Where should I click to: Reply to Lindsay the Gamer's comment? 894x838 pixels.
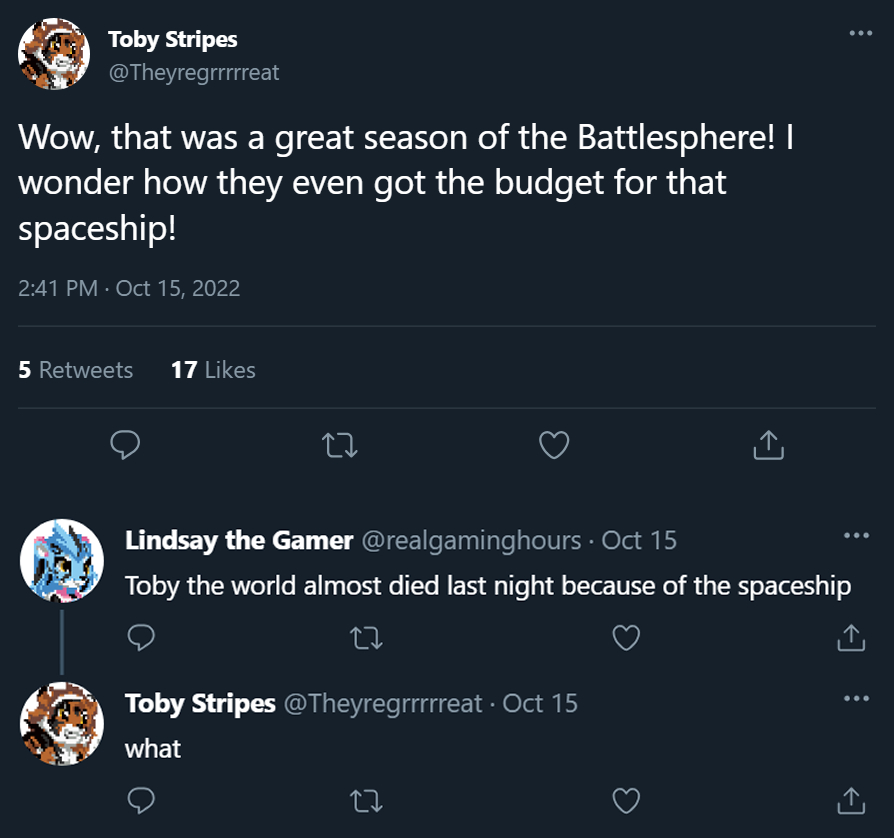pos(142,637)
